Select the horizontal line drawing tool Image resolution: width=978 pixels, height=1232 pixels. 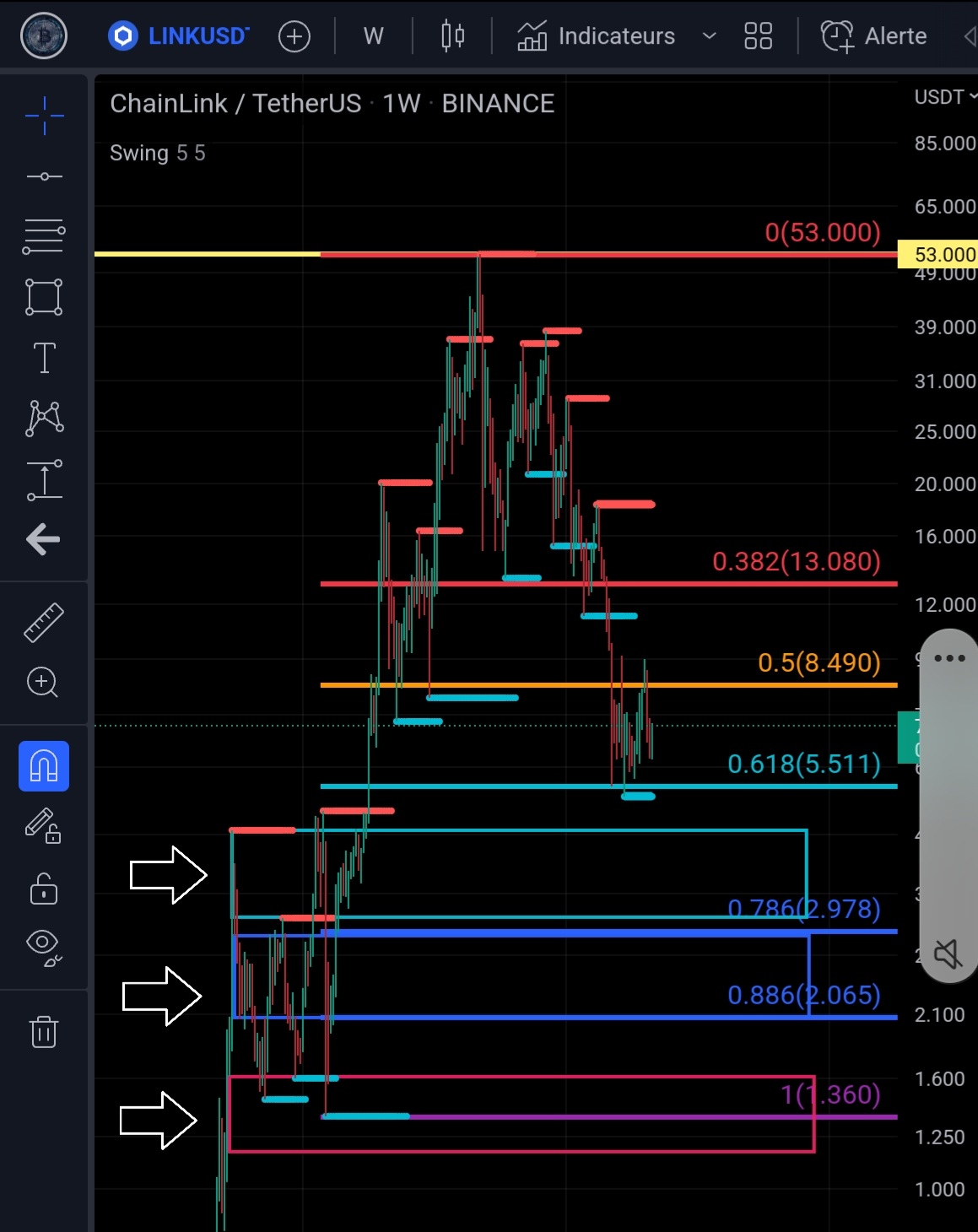tap(44, 176)
